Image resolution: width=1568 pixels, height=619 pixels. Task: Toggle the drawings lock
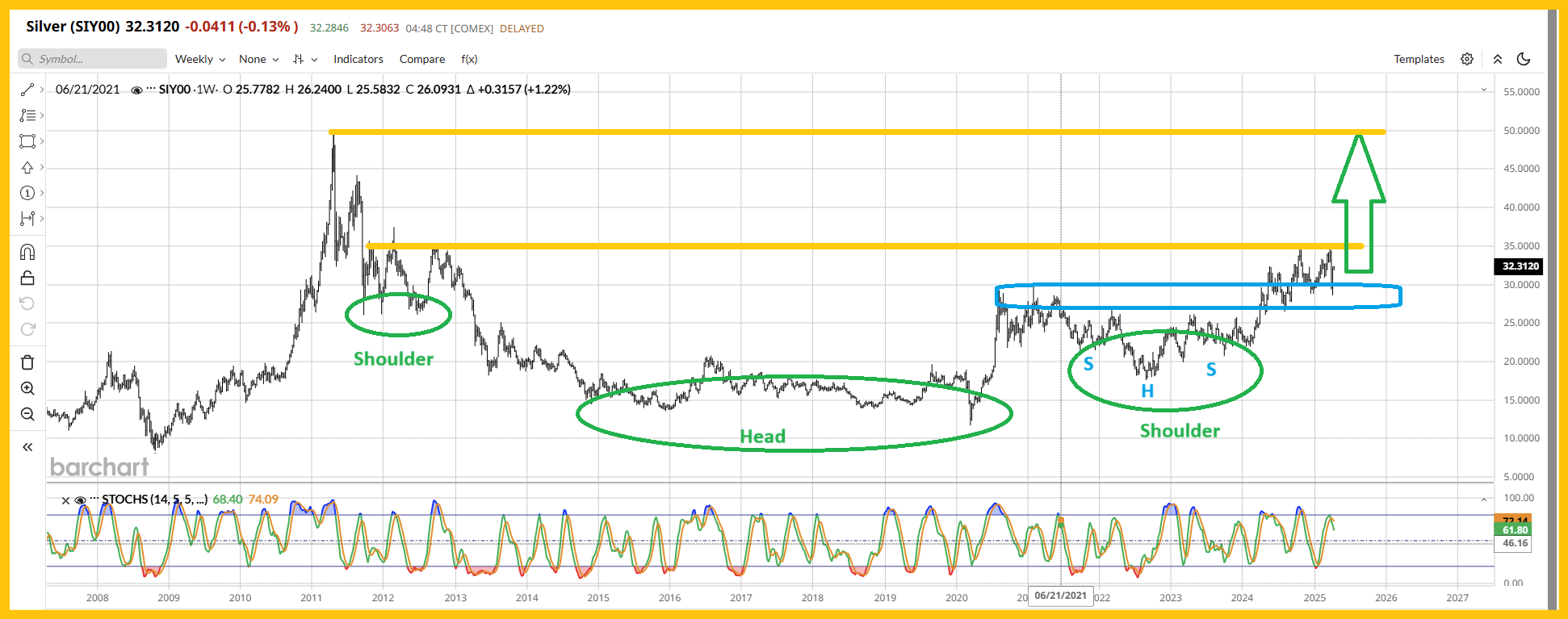[27, 278]
